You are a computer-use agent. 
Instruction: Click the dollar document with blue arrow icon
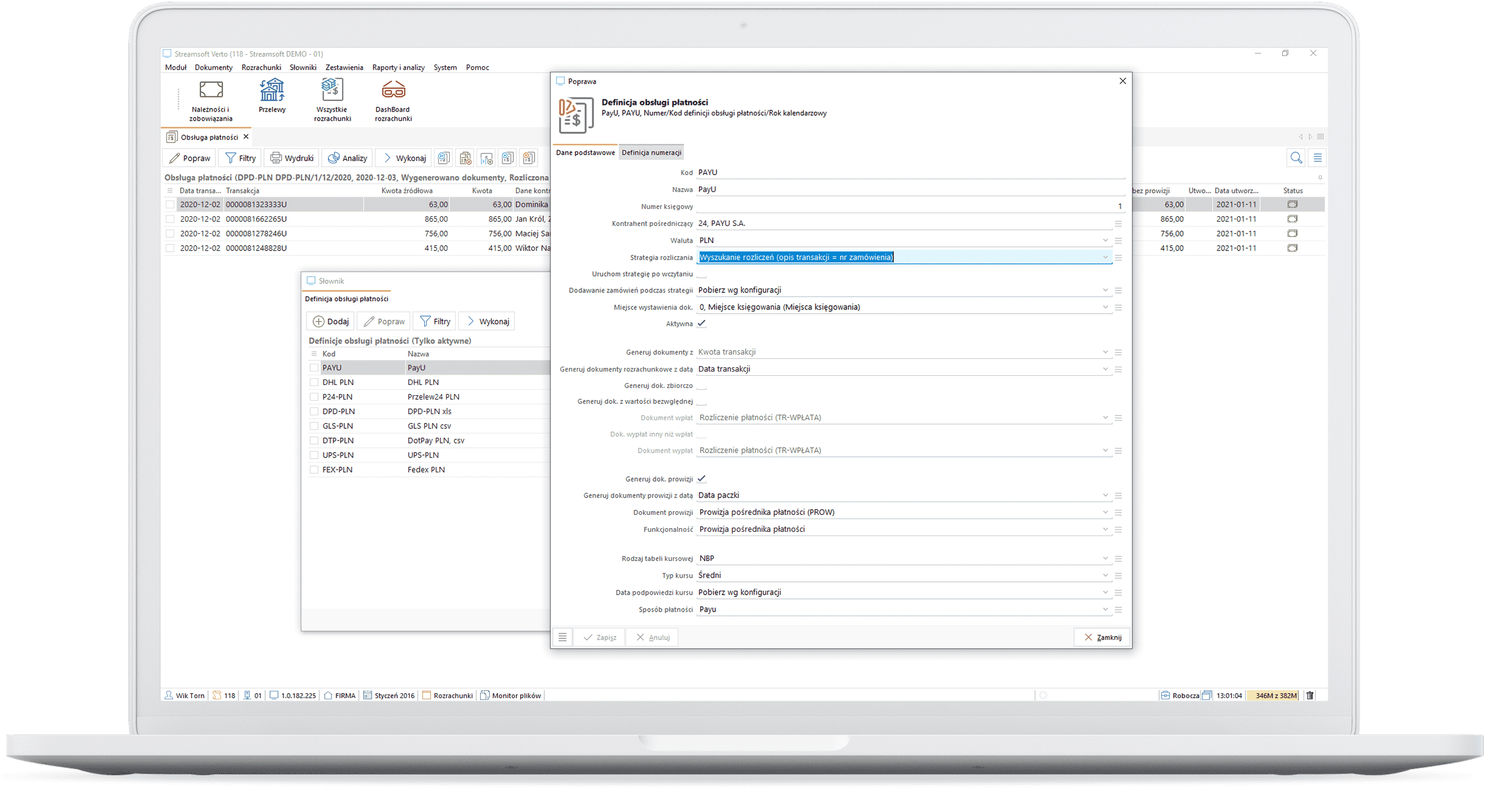tap(508, 158)
